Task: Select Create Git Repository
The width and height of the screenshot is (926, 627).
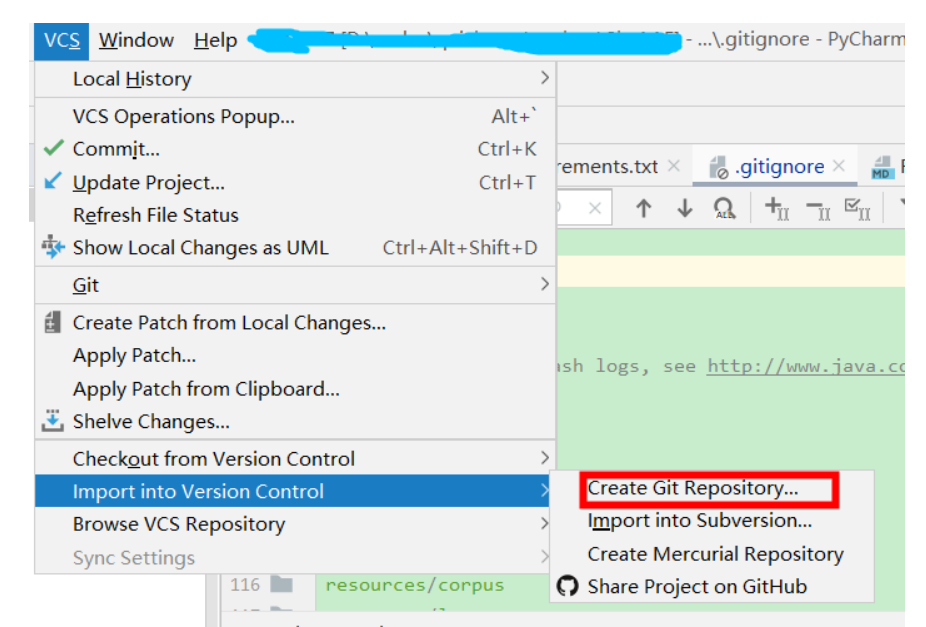Action: click(x=711, y=489)
